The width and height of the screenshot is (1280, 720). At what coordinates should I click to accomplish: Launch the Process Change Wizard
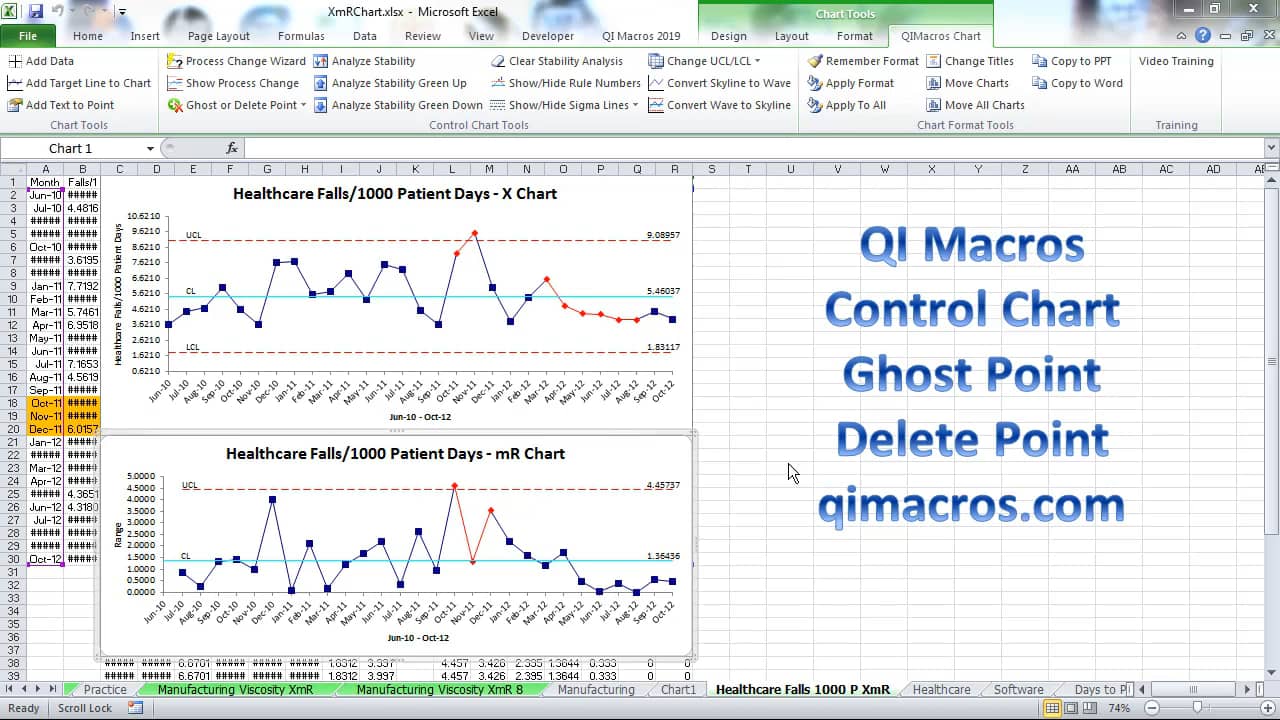pyautogui.click(x=237, y=61)
